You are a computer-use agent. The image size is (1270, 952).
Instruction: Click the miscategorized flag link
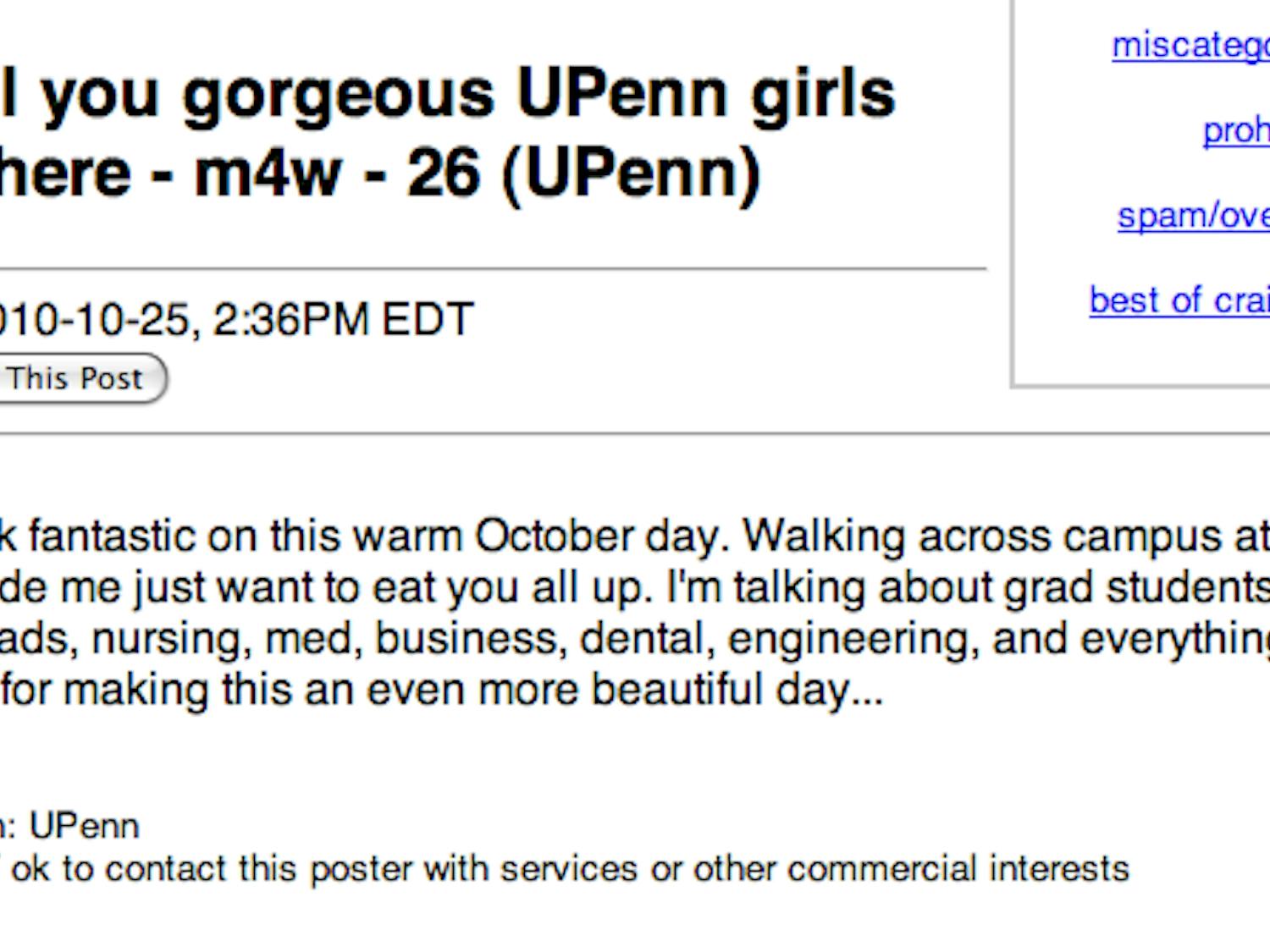(1190, 46)
